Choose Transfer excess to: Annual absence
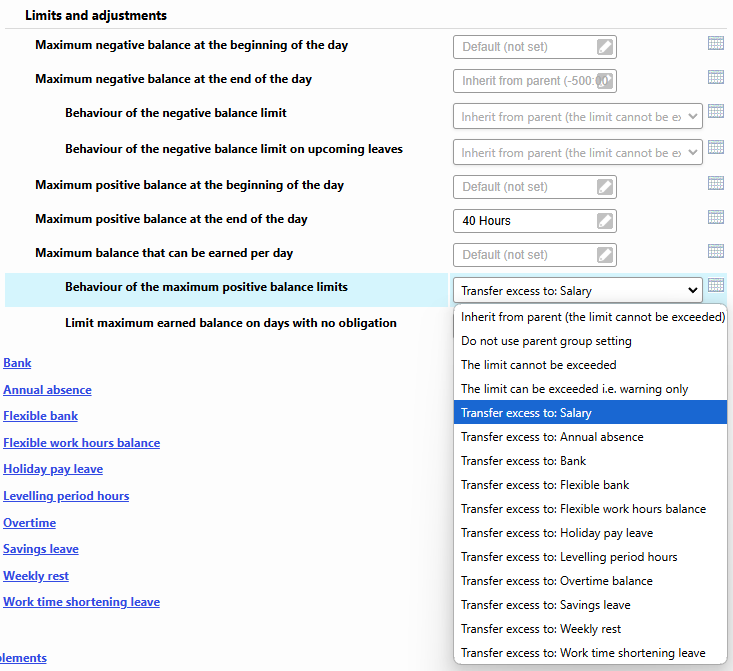This screenshot has width=733, height=671. pos(590,437)
